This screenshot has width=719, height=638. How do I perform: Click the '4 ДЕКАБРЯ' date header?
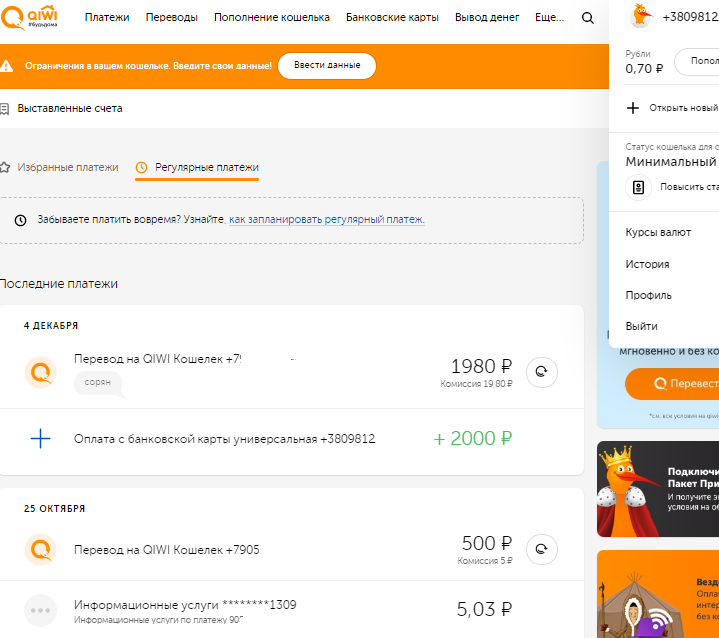click(x=51, y=326)
